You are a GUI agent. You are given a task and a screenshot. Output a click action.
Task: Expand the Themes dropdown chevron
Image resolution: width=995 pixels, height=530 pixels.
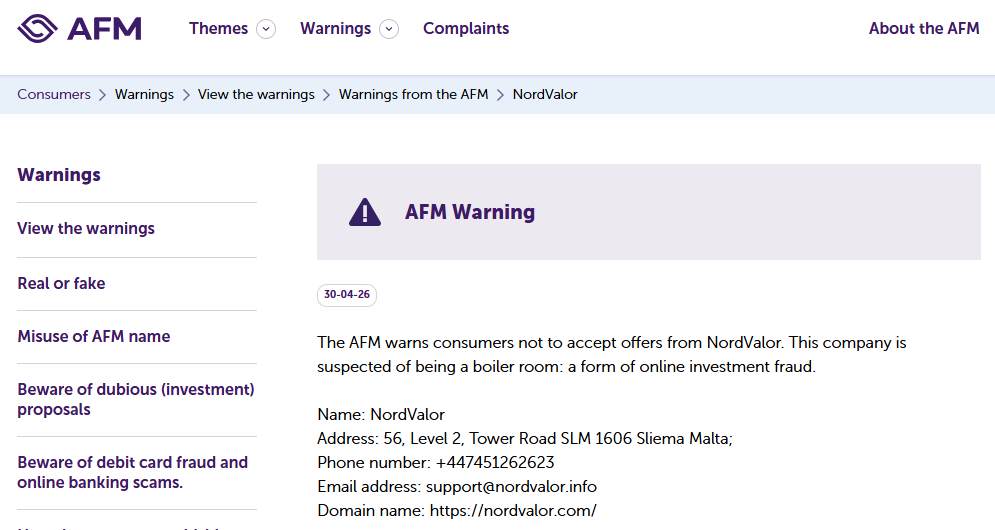tap(266, 29)
